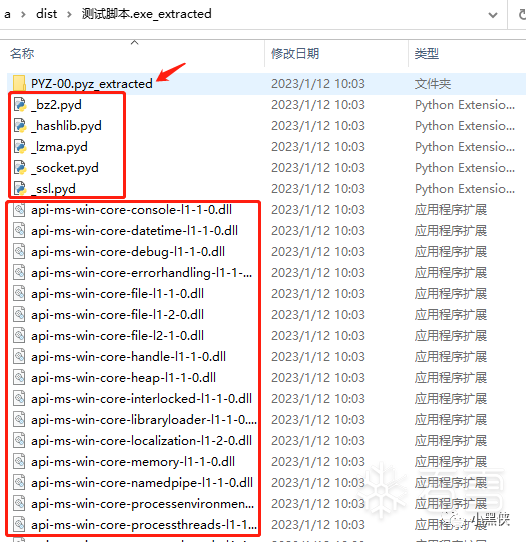Select file name _lzma.pyd
Image resolution: width=526 pixels, height=543 pixels.
click(x=60, y=147)
